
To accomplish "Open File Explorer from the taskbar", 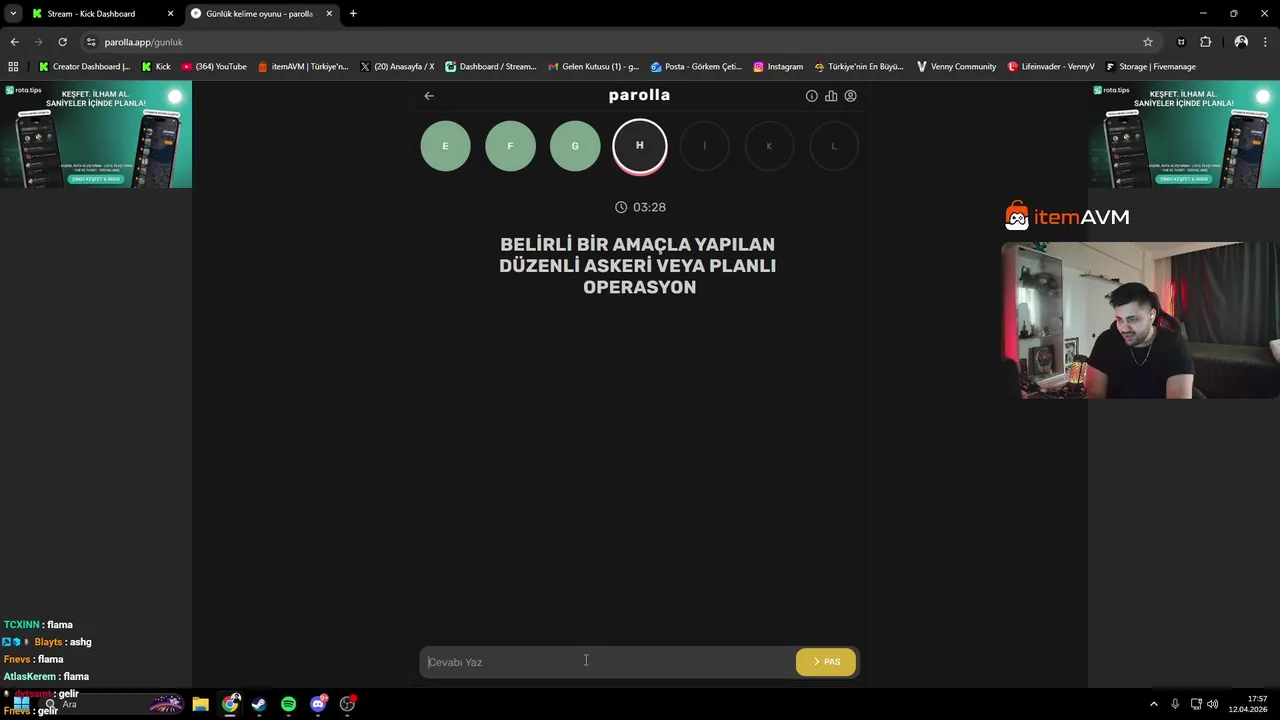I will point(200,704).
